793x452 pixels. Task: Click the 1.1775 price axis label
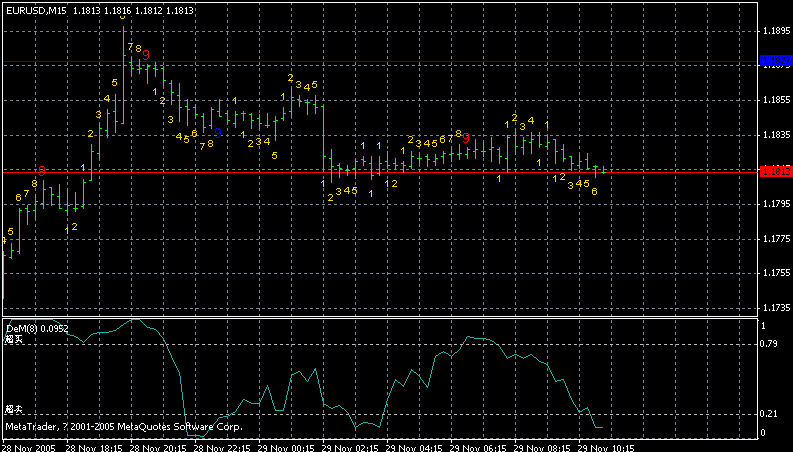(x=775, y=239)
